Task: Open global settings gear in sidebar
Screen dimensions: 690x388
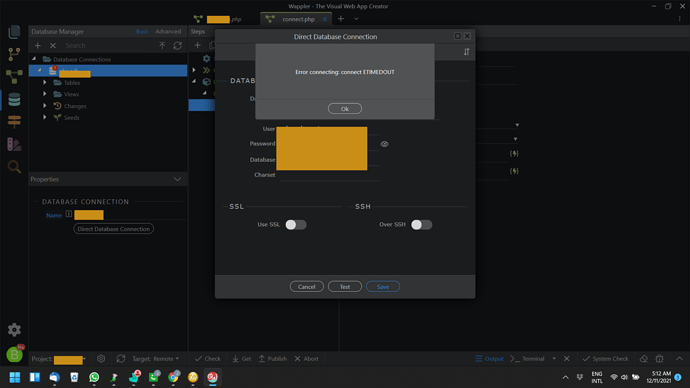Action: 14,329
